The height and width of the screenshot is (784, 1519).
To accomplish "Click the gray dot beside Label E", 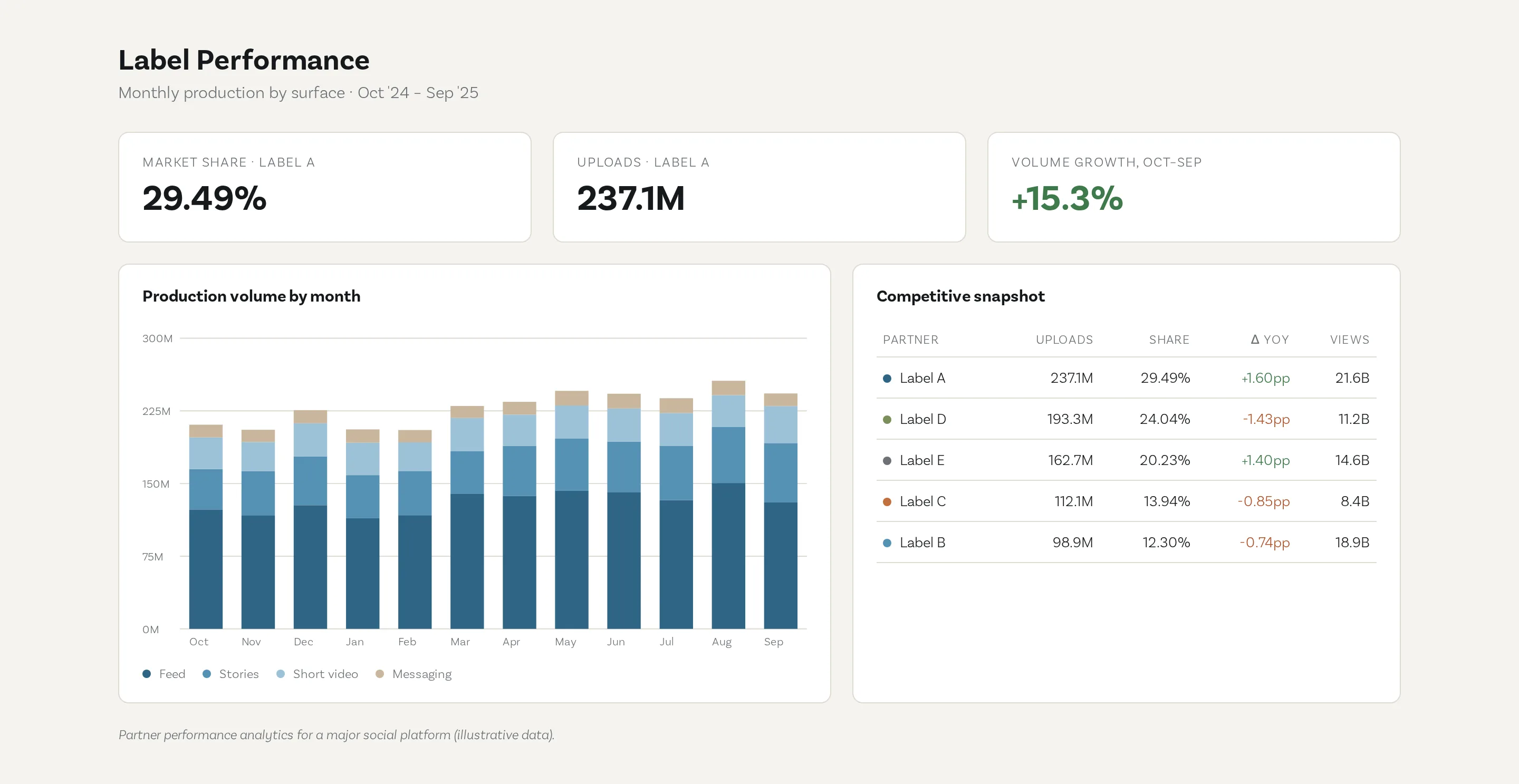I will (887, 461).
